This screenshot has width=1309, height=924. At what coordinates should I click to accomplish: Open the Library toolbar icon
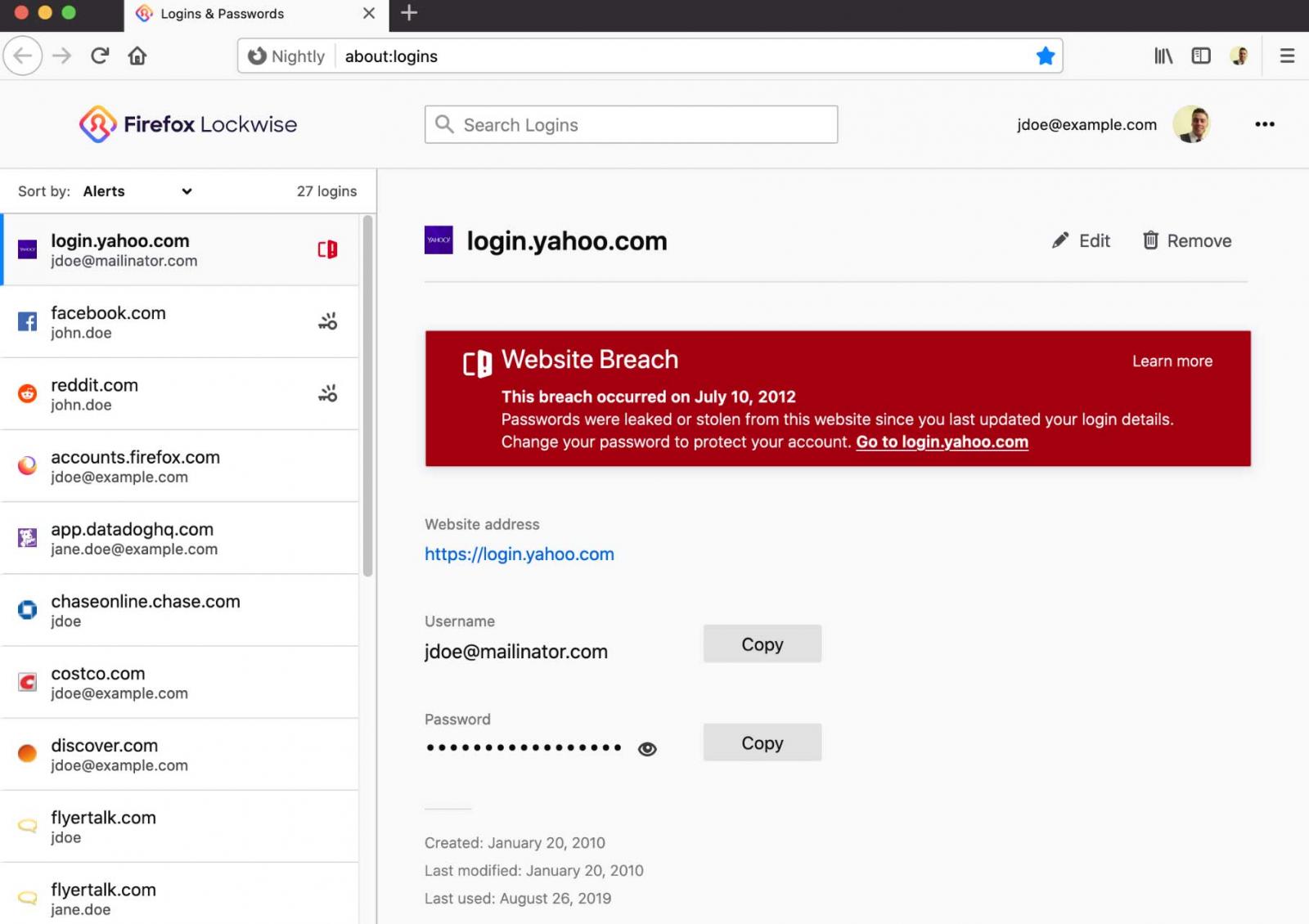pos(1163,56)
